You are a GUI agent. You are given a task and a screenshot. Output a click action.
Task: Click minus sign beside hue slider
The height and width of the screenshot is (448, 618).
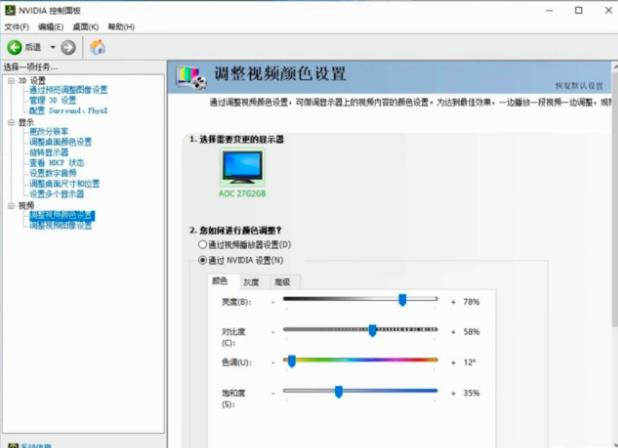tap(273, 362)
